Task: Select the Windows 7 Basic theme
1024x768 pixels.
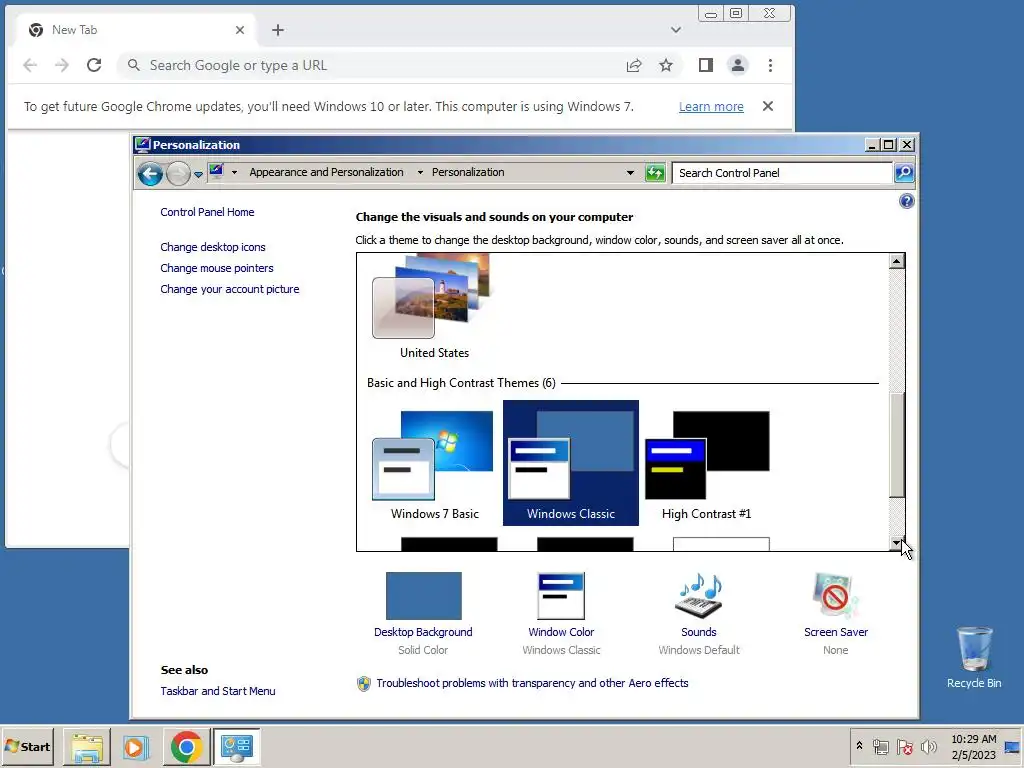Action: 434,464
